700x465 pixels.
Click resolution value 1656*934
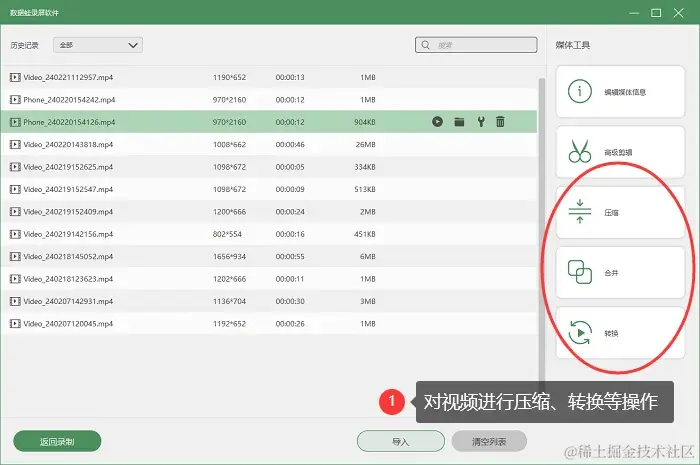tap(229, 257)
